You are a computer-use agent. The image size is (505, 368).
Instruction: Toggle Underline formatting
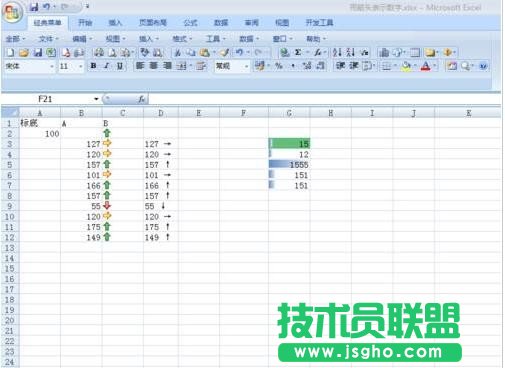tap(120, 66)
